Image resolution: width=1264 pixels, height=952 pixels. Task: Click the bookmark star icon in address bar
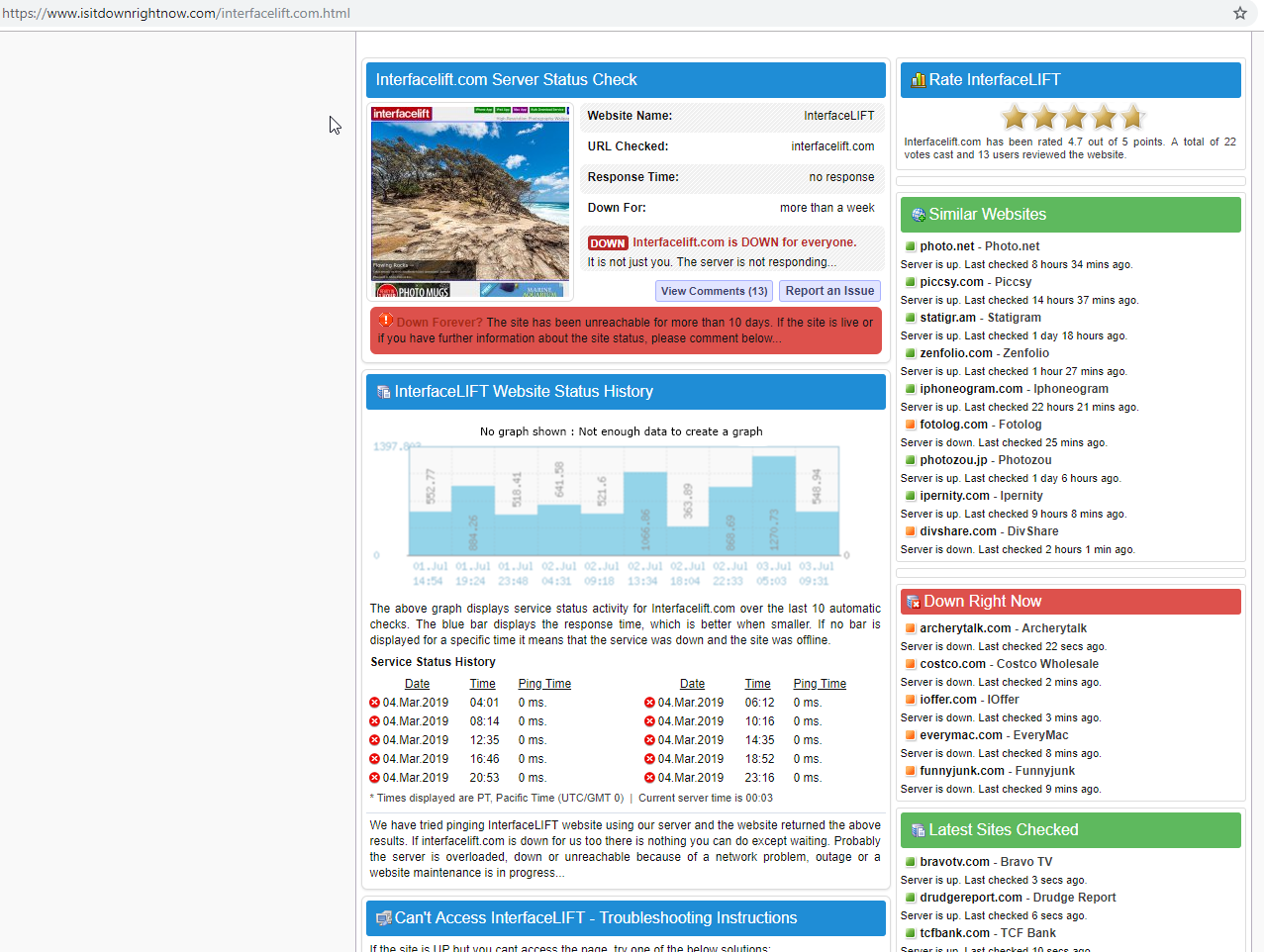click(x=1239, y=13)
